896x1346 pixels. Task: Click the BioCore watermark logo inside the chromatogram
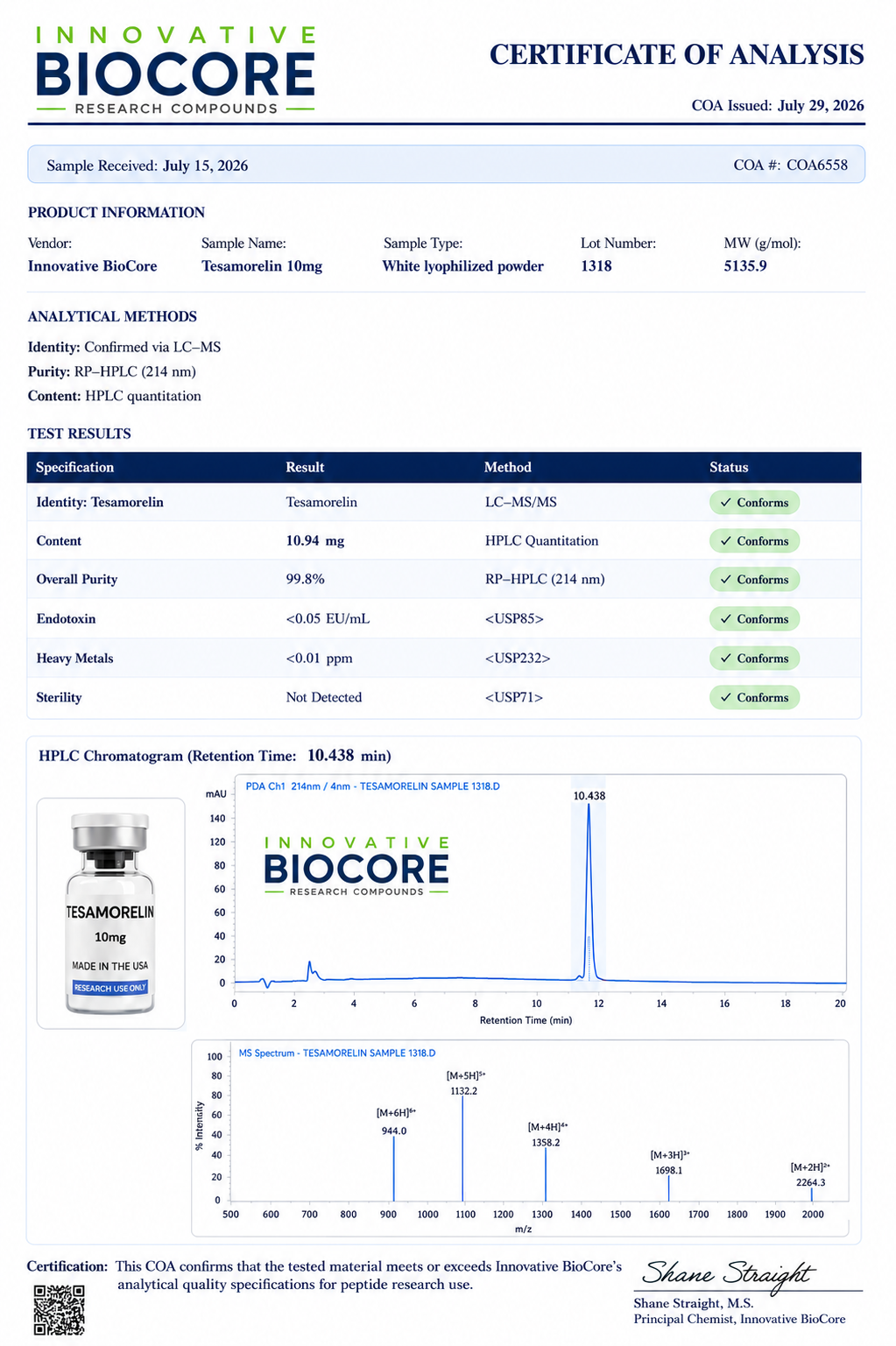pyautogui.click(x=356, y=866)
